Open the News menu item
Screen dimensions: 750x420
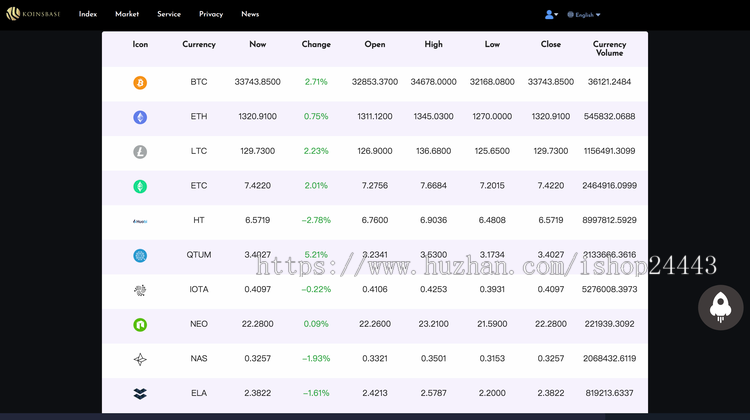coord(250,14)
